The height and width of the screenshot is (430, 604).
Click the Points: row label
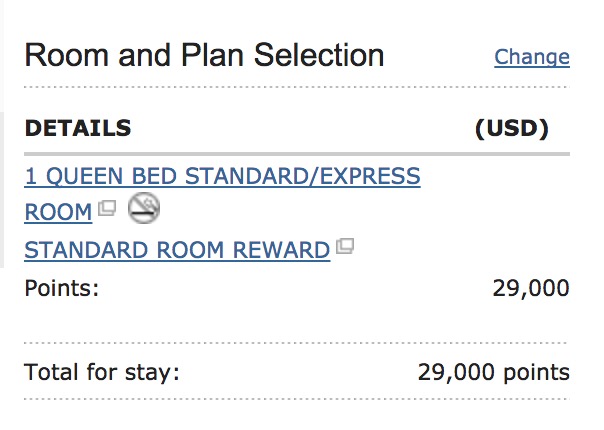coord(62,289)
